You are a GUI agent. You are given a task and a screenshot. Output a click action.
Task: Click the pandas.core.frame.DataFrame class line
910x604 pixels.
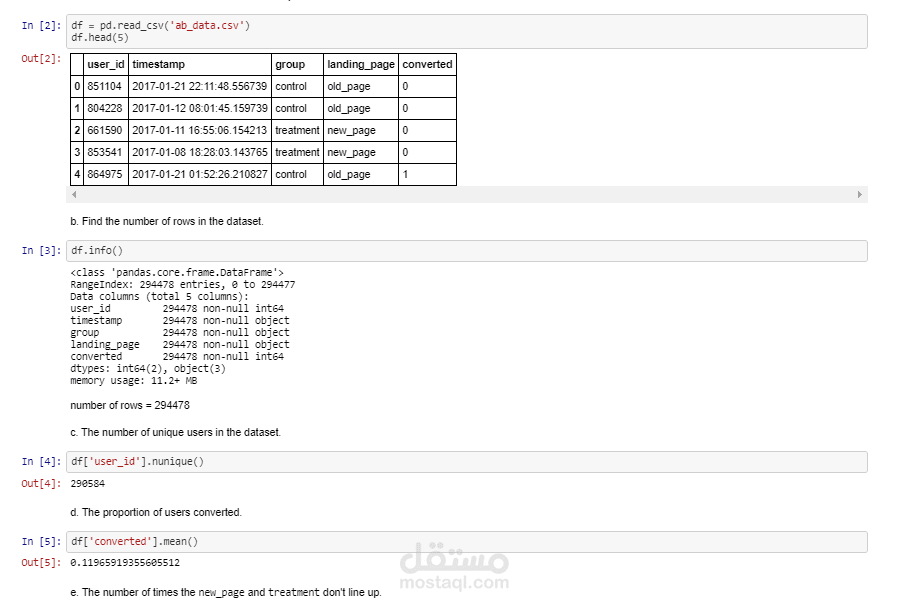click(177, 273)
